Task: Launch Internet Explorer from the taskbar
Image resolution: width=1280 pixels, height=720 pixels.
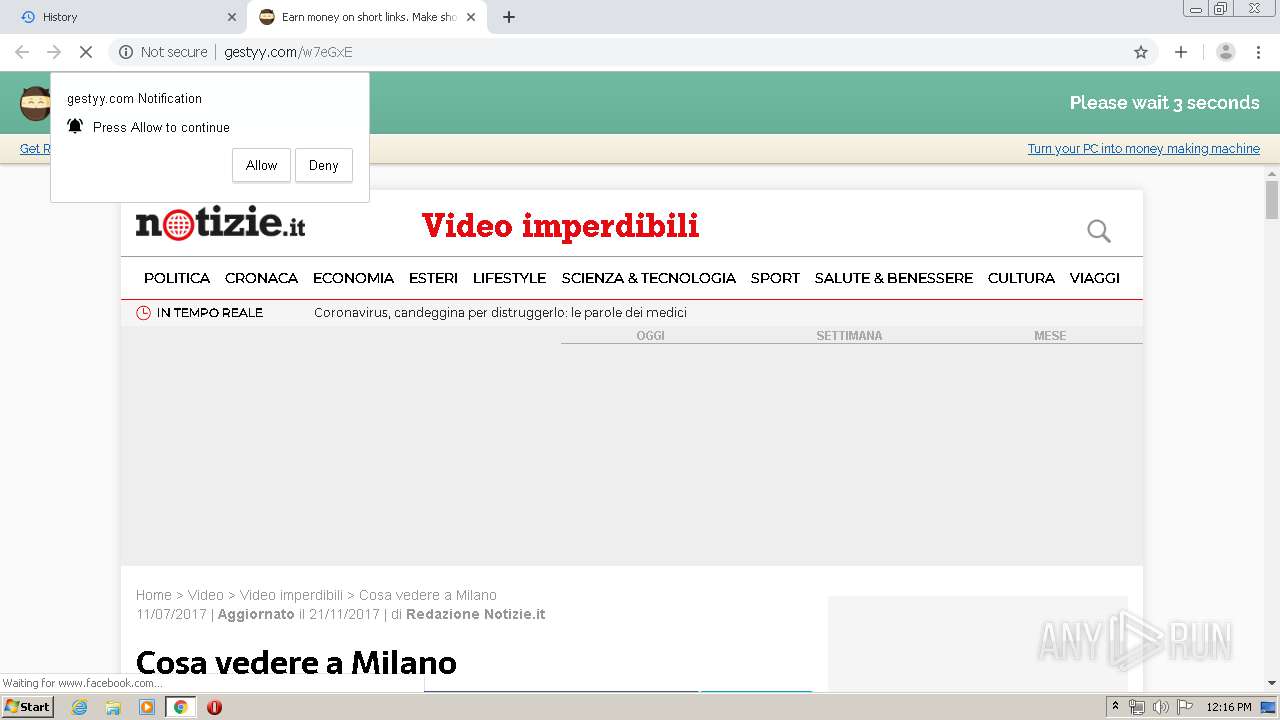Action: tap(80, 707)
